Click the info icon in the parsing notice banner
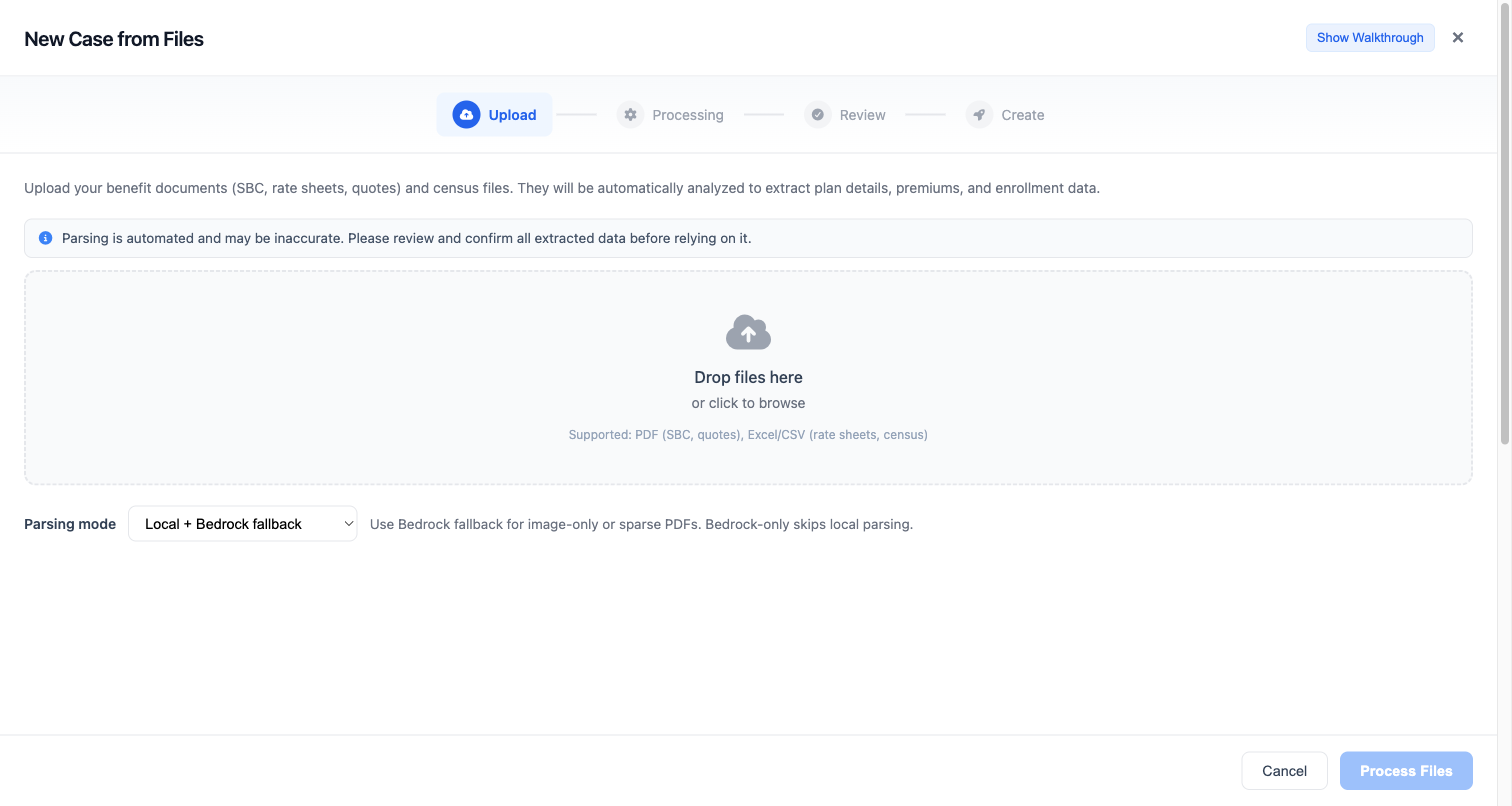 pyautogui.click(x=45, y=238)
